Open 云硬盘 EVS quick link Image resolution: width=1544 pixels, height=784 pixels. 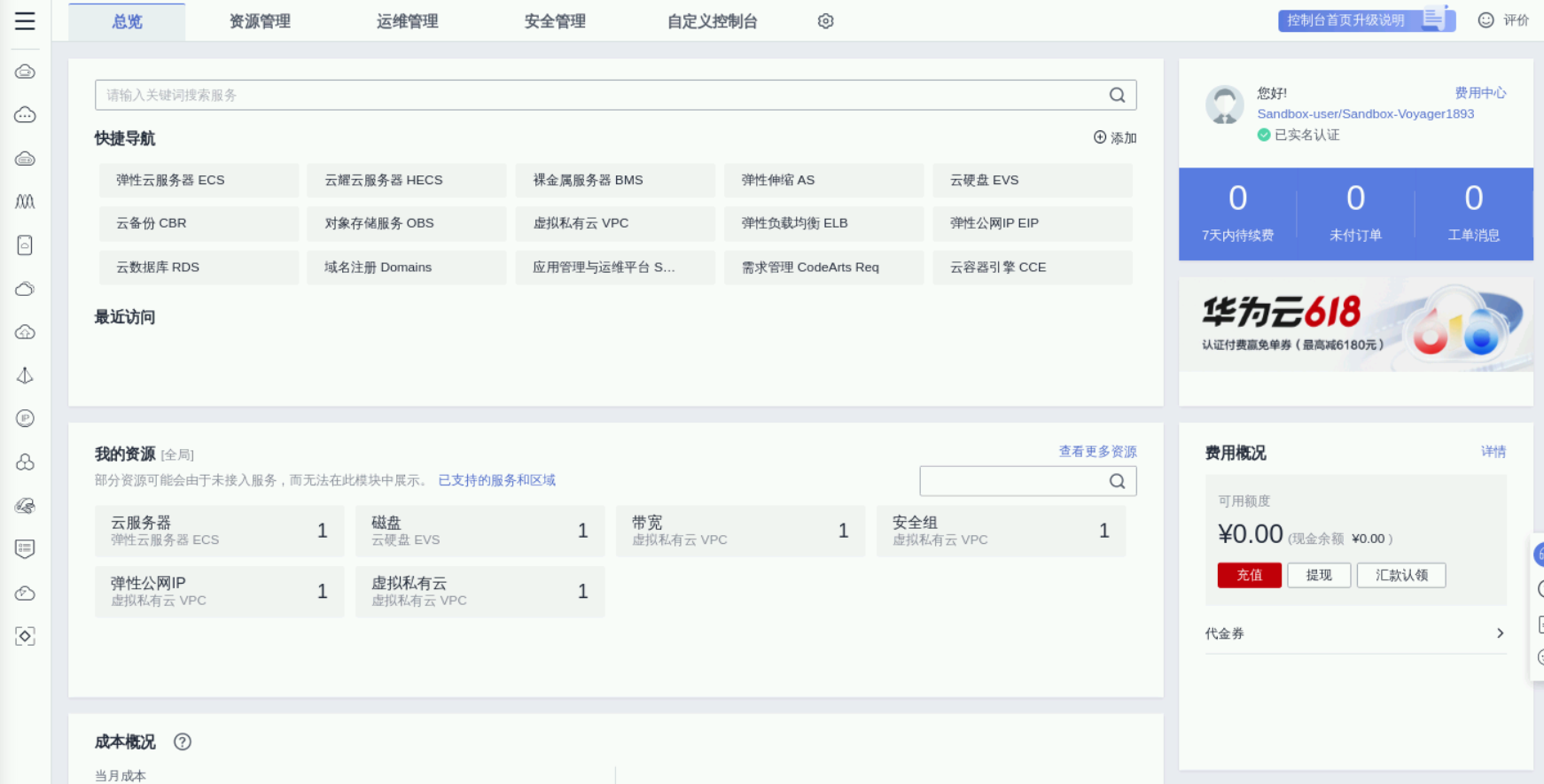click(1033, 180)
